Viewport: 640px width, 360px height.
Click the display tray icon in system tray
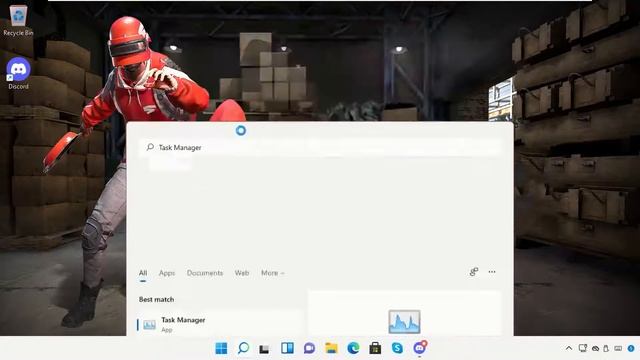[582, 348]
